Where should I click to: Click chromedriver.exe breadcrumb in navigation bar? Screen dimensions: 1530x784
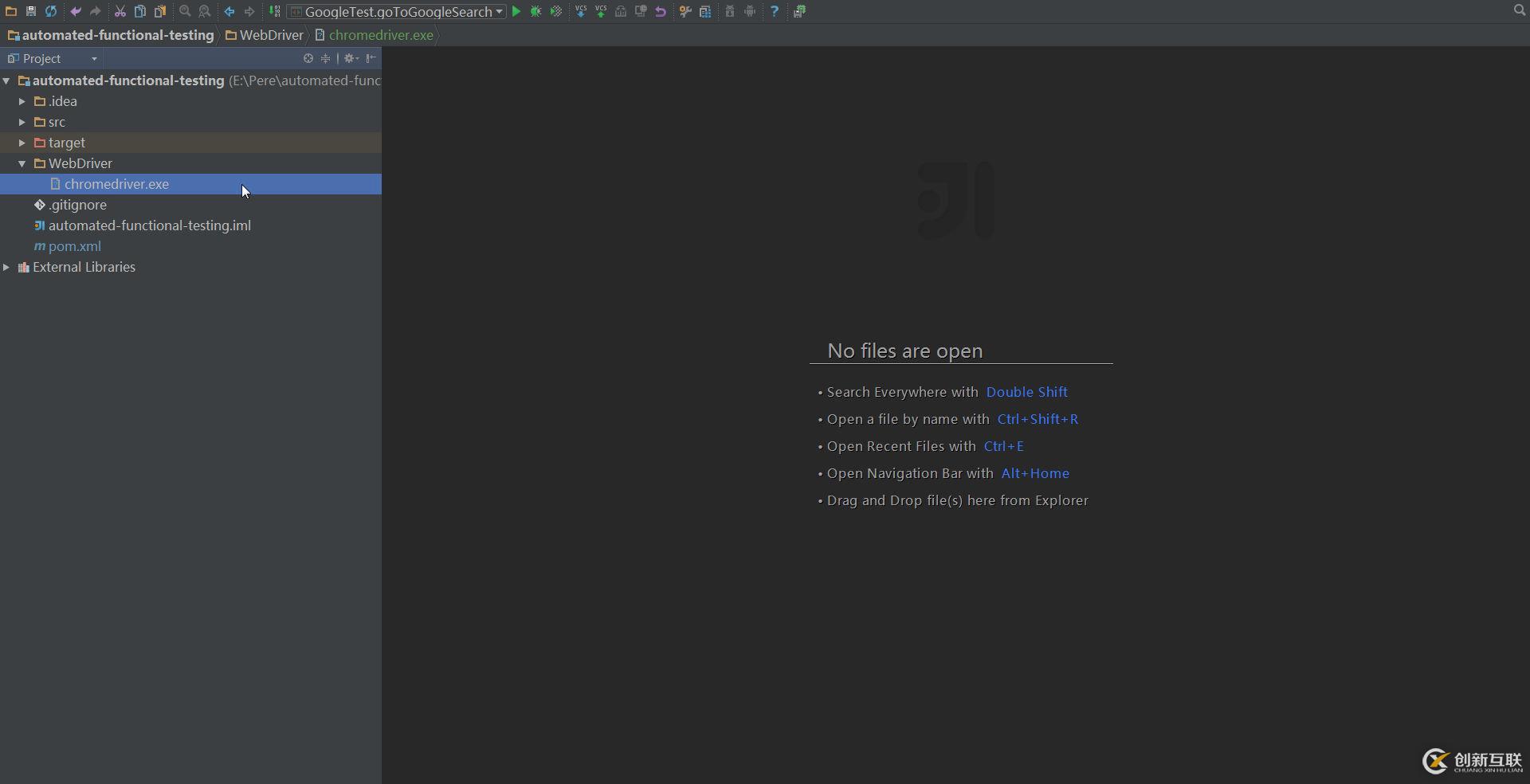click(375, 35)
